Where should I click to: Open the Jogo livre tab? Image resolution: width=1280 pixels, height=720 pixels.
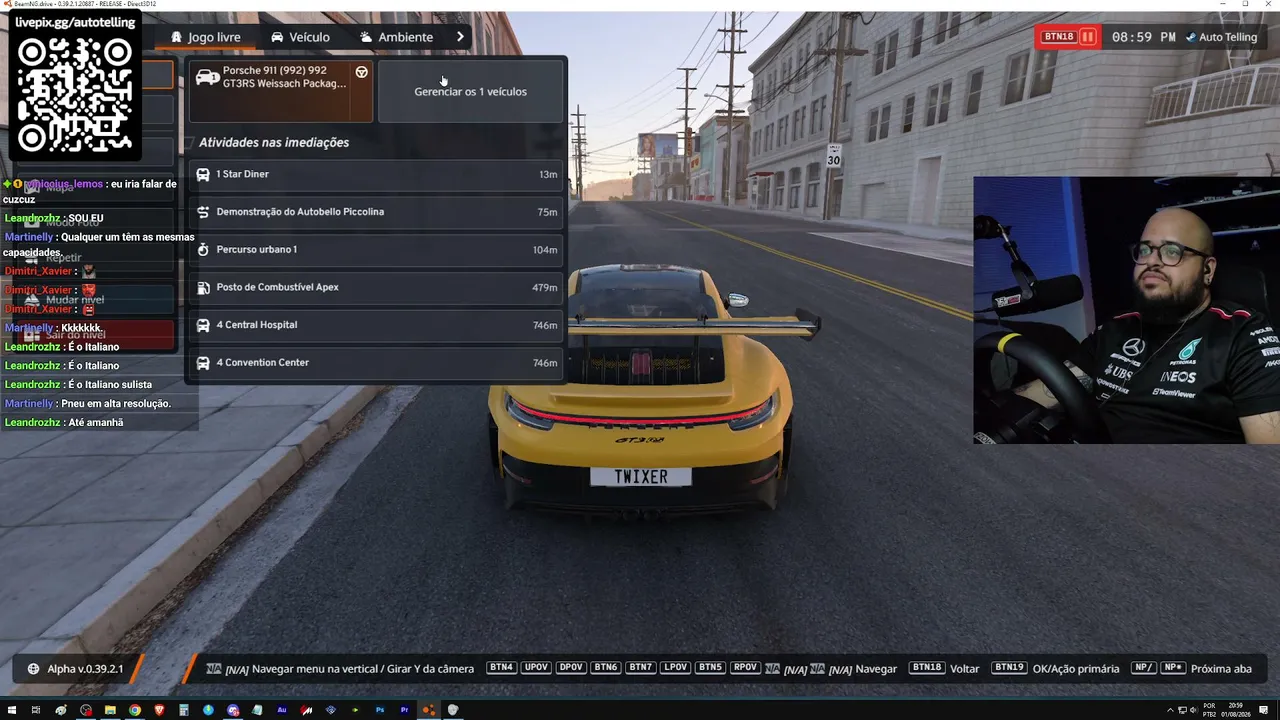(x=205, y=37)
